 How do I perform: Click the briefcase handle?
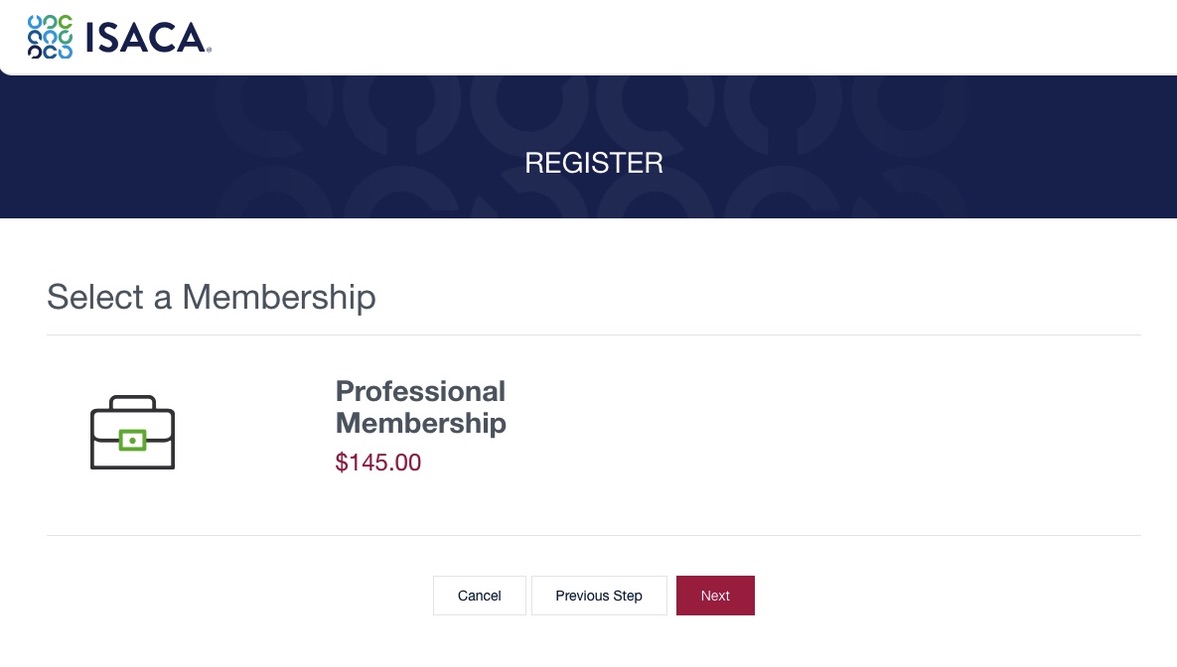(133, 404)
